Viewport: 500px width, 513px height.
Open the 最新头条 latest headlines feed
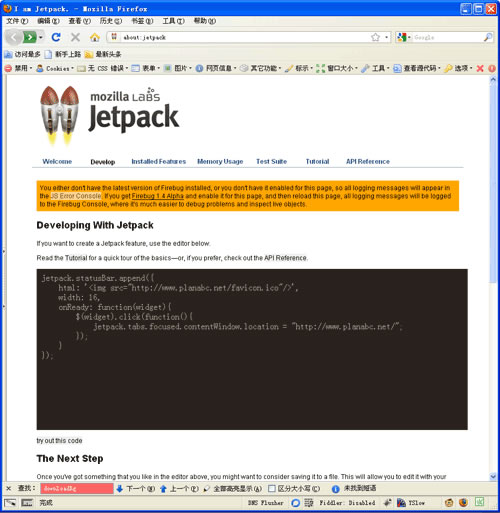click(x=103, y=54)
